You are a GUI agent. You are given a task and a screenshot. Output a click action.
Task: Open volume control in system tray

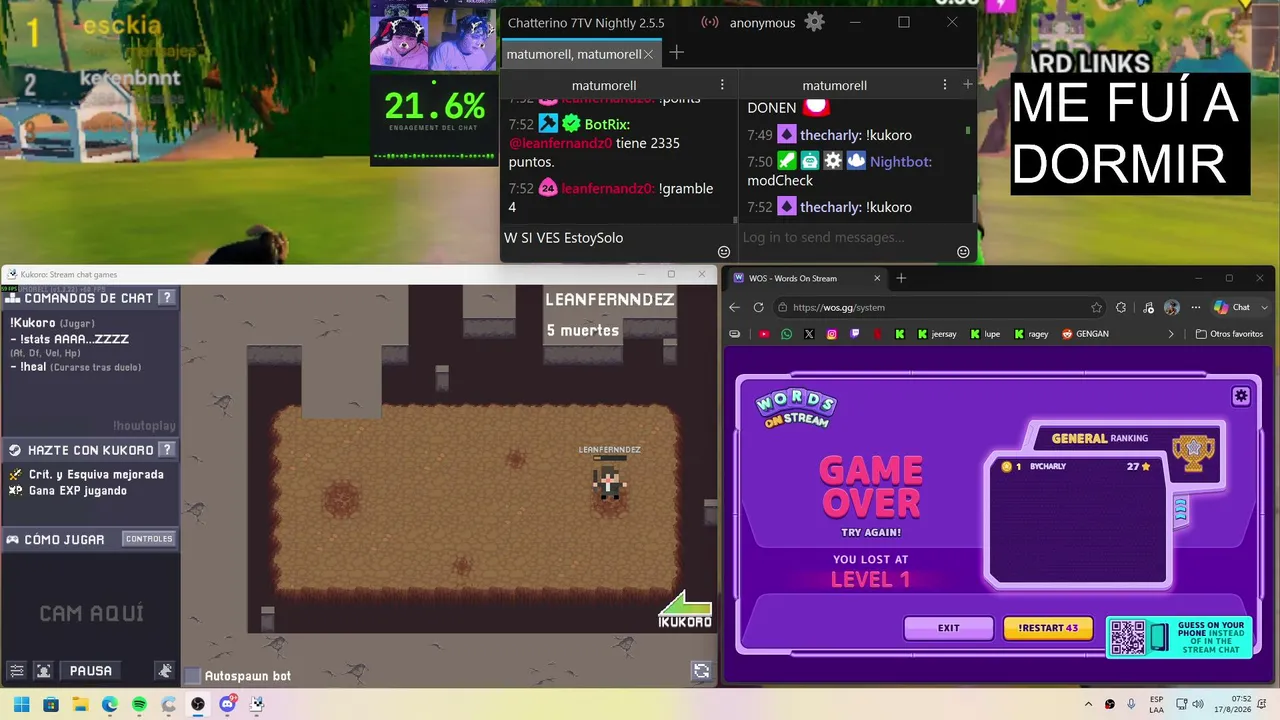click(1199, 704)
